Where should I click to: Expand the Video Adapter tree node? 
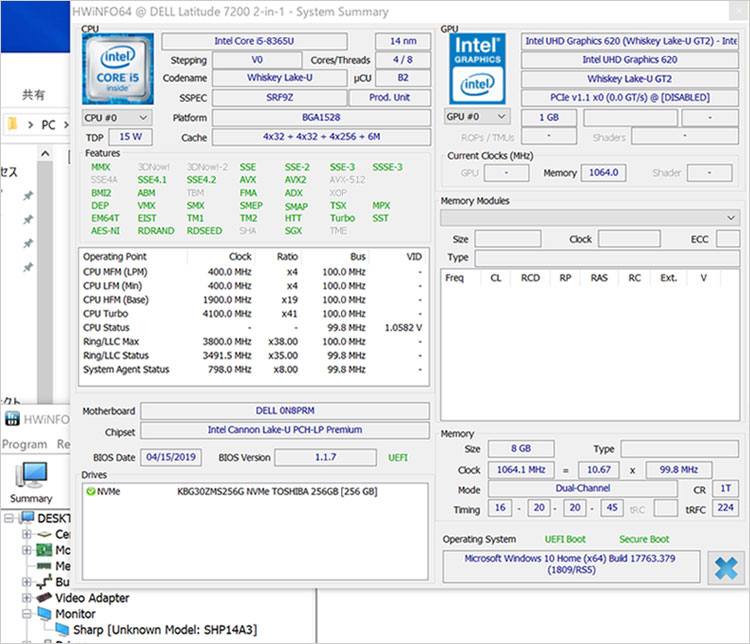tap(27, 597)
